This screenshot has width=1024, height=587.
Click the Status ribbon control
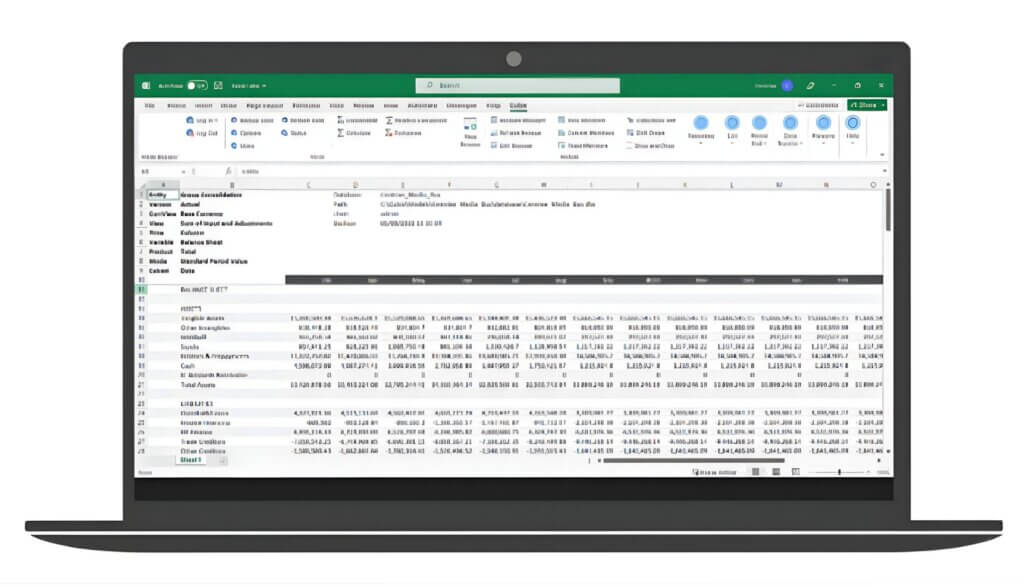(x=283, y=133)
